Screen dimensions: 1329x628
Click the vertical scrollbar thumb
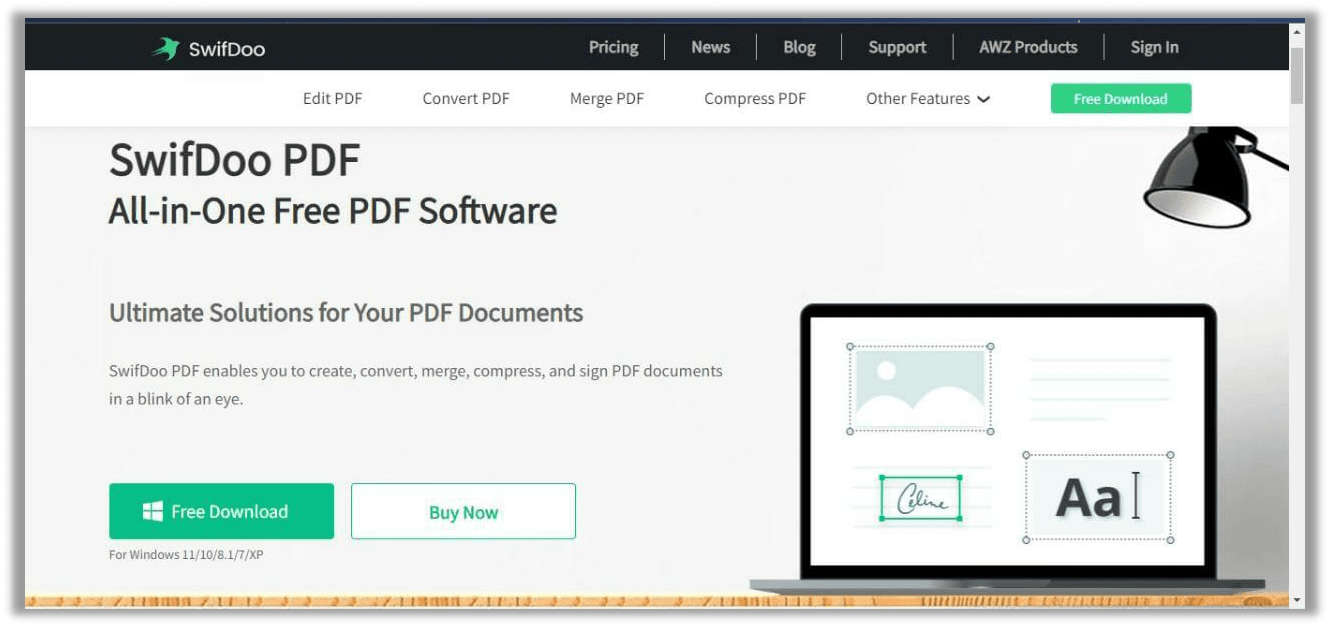click(1297, 75)
